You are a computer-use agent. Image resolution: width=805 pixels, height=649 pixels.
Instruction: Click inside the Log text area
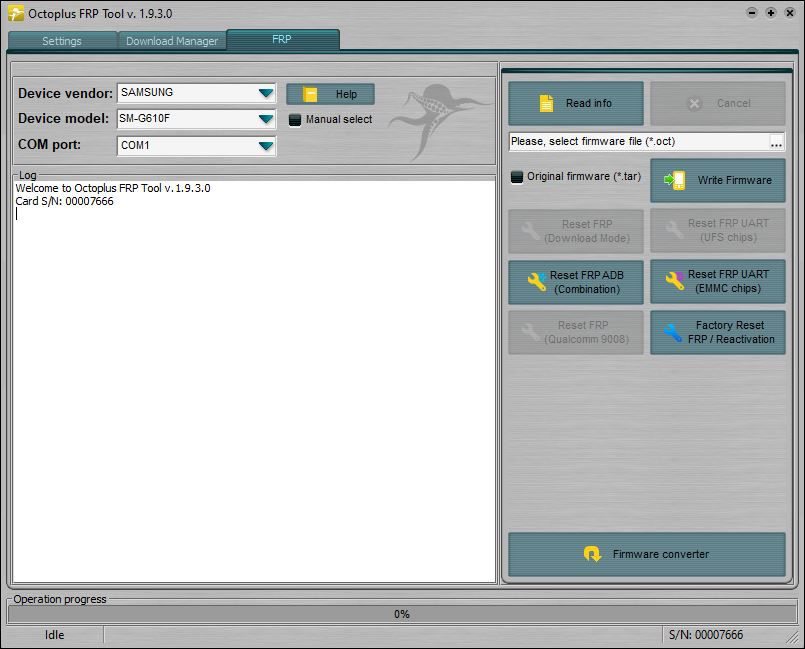pyautogui.click(x=254, y=381)
